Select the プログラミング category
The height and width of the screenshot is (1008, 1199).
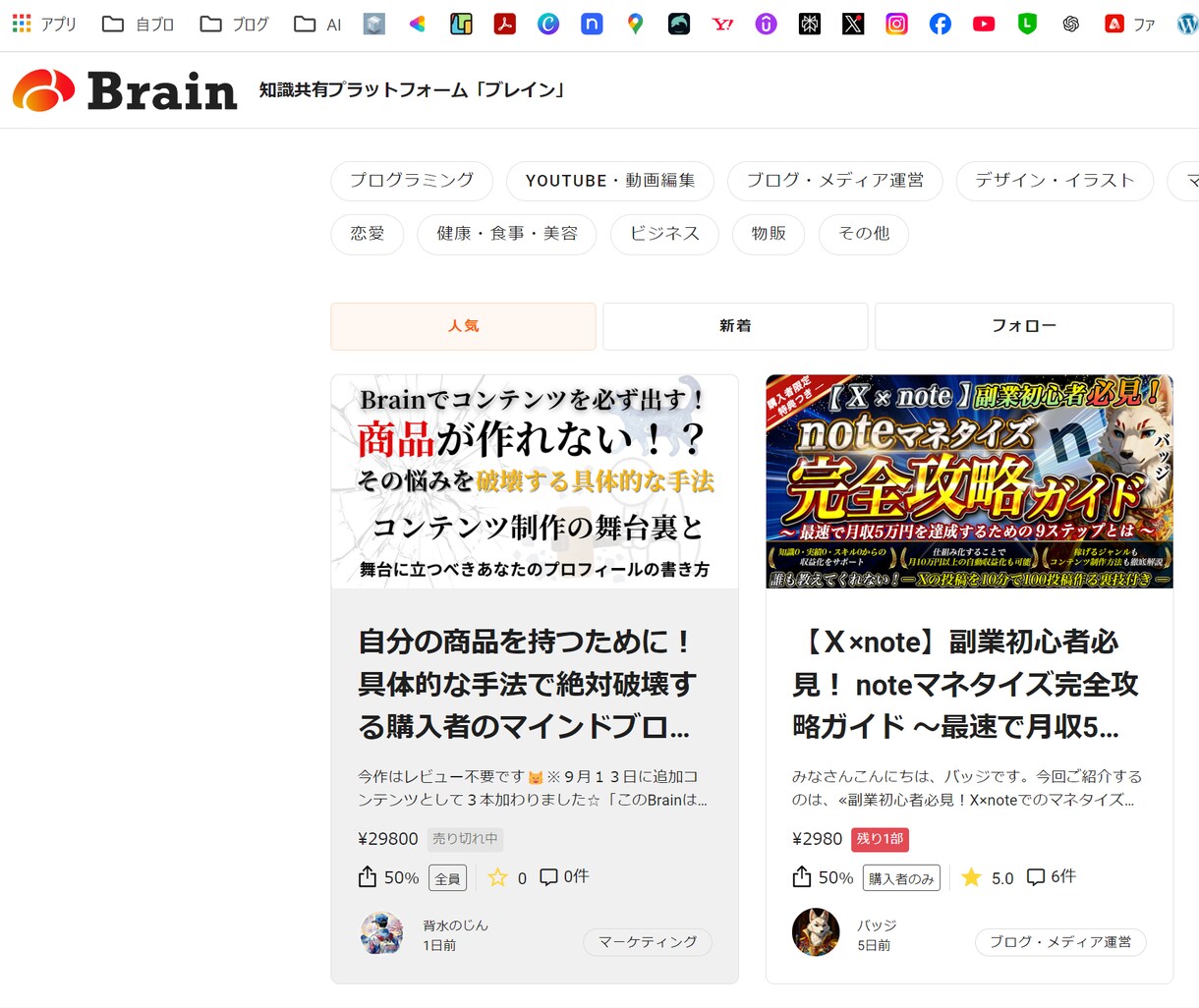click(x=412, y=181)
